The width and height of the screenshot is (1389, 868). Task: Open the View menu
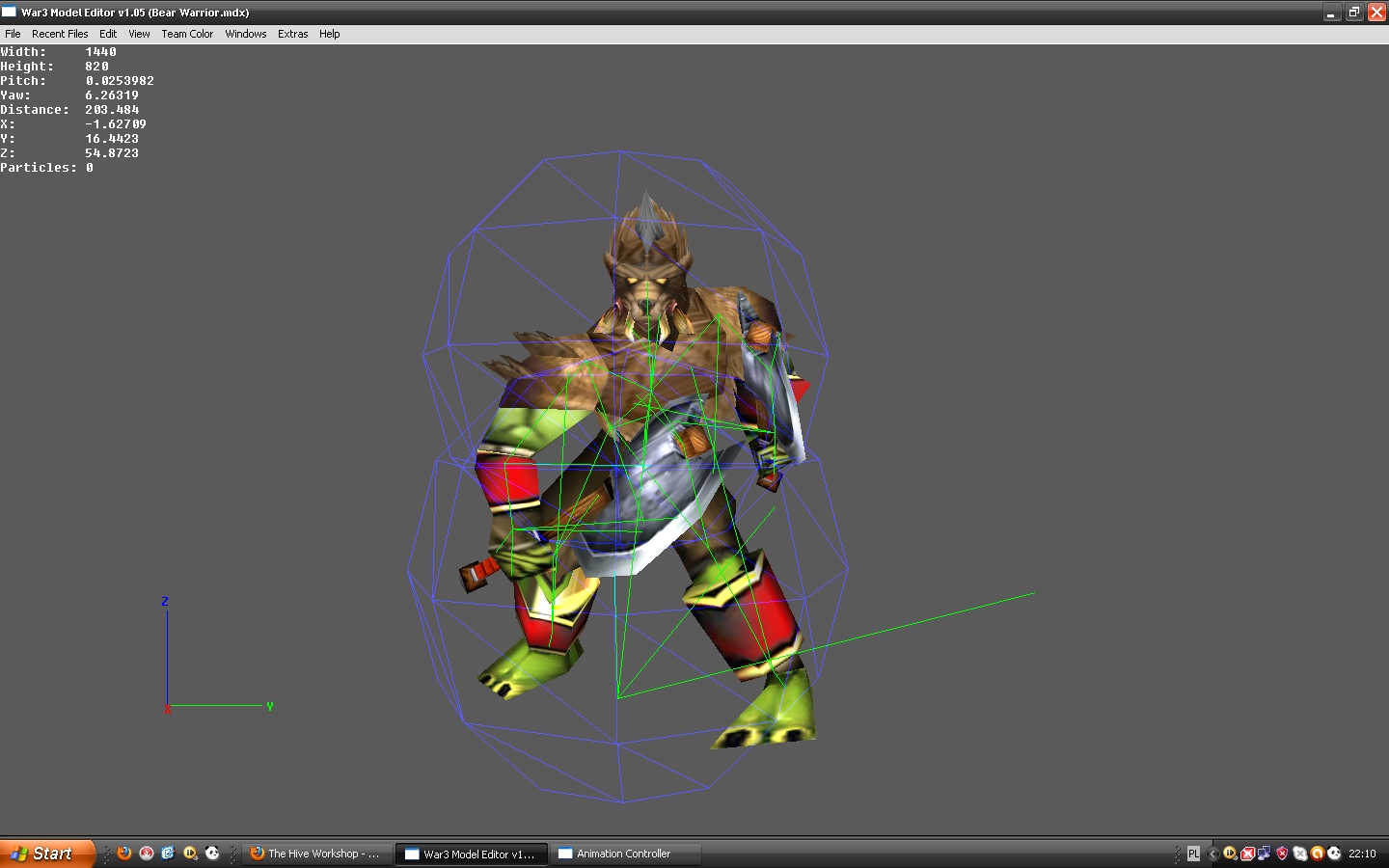pyautogui.click(x=139, y=34)
